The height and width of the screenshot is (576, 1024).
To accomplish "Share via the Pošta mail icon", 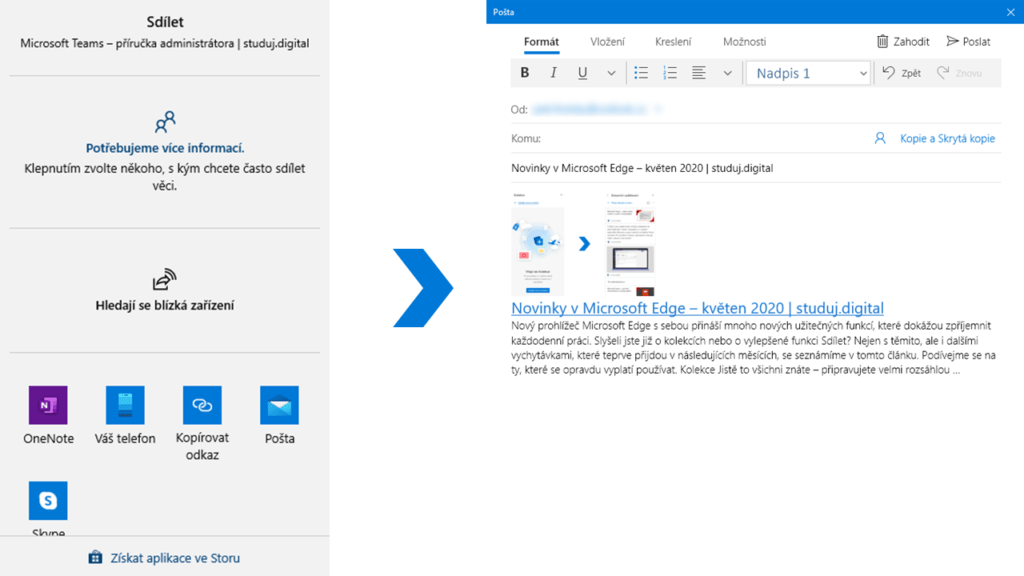I will [279, 406].
